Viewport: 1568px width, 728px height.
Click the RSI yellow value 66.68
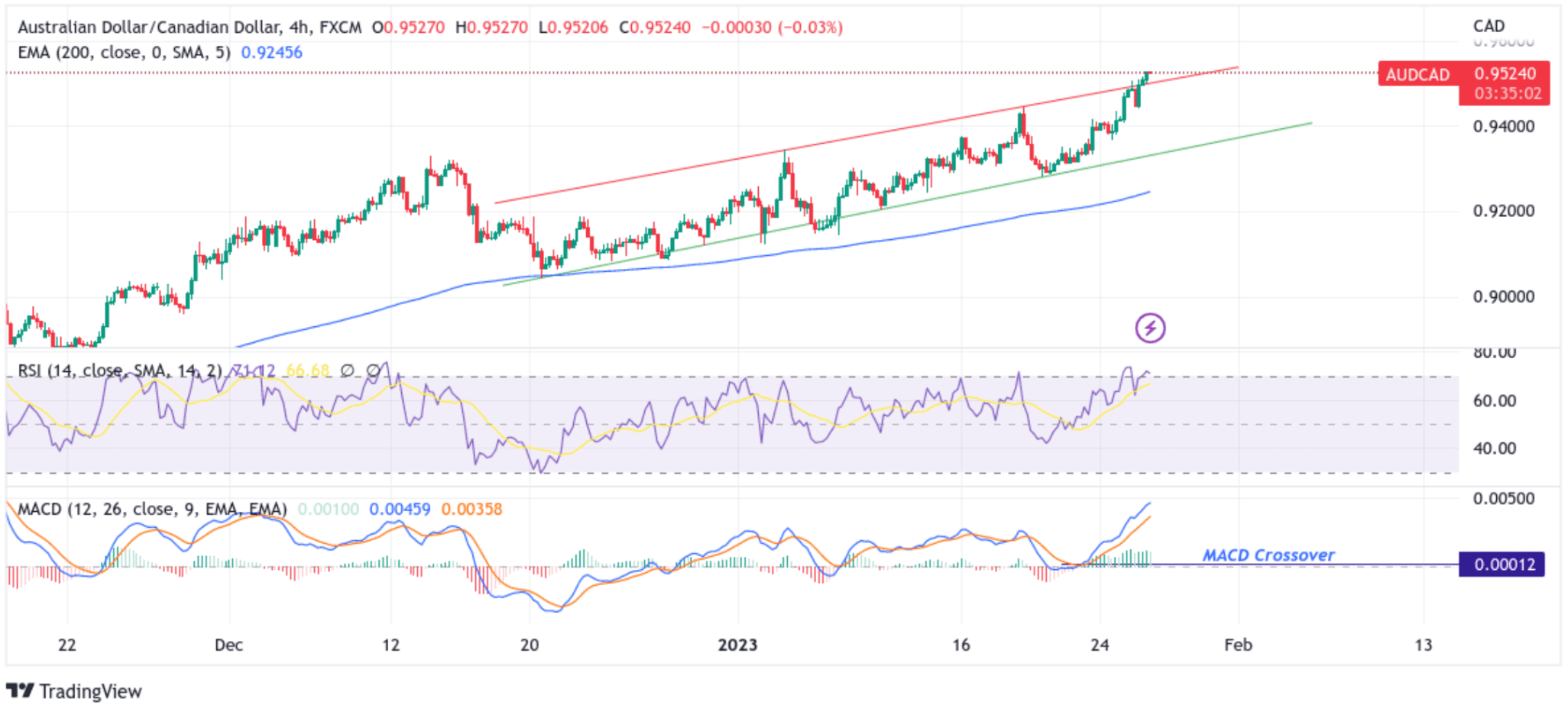[x=307, y=371]
